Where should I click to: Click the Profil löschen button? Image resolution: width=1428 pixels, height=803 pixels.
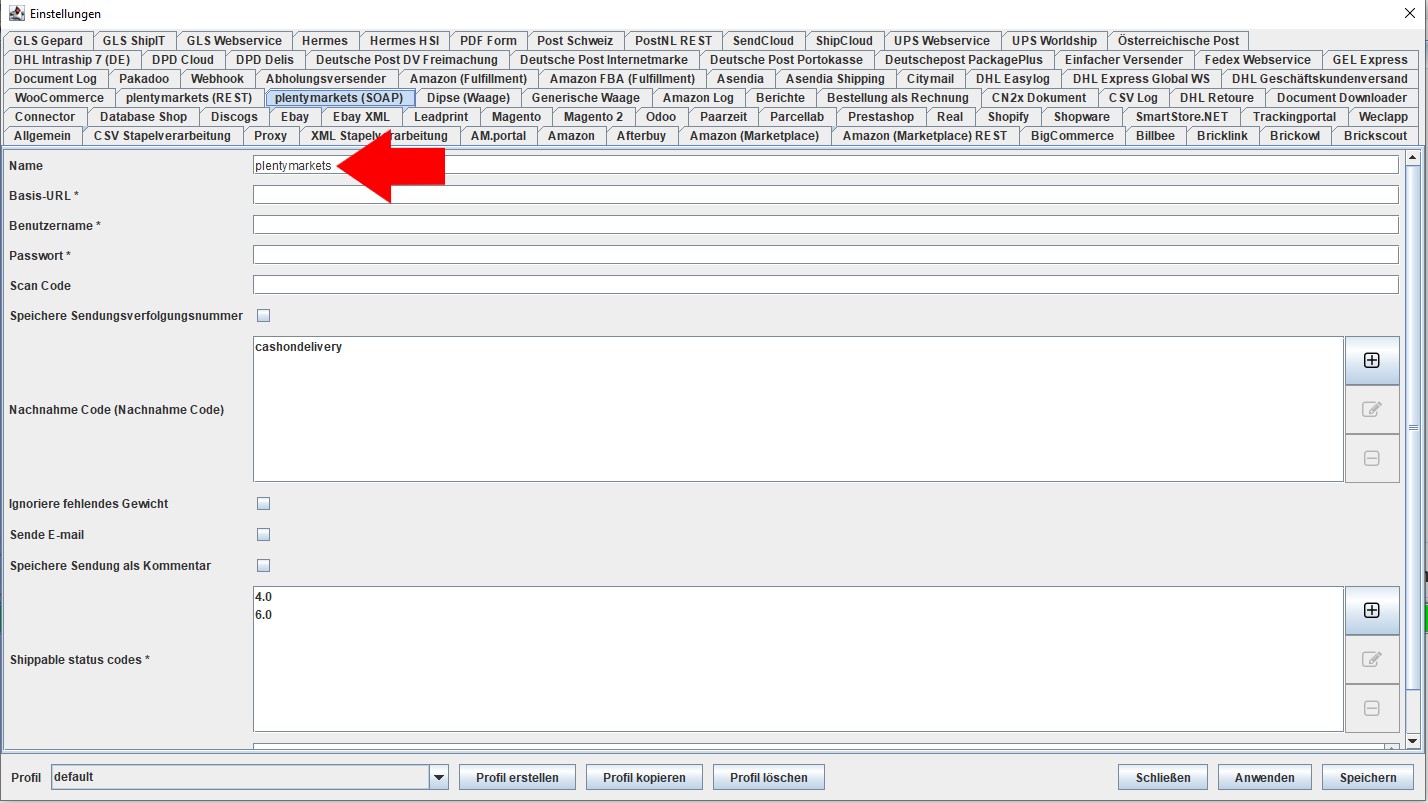(x=771, y=777)
